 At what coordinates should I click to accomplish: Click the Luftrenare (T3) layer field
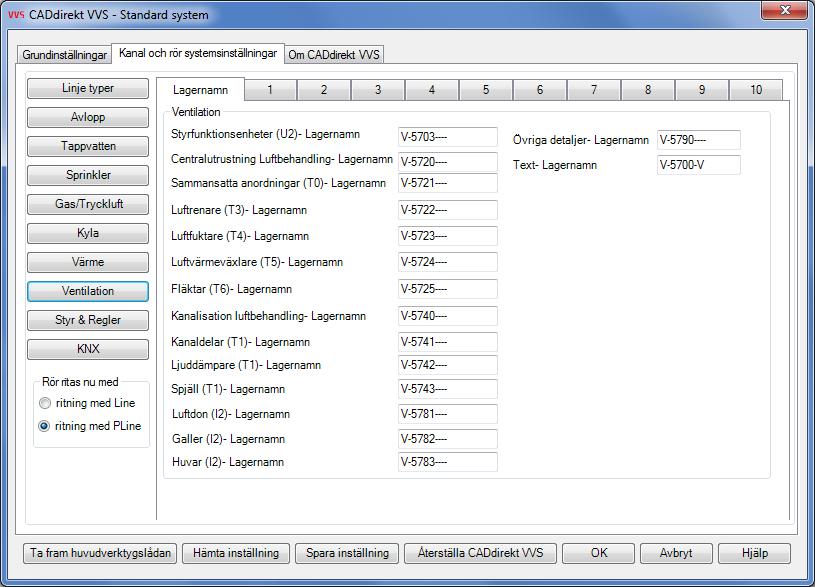click(448, 210)
